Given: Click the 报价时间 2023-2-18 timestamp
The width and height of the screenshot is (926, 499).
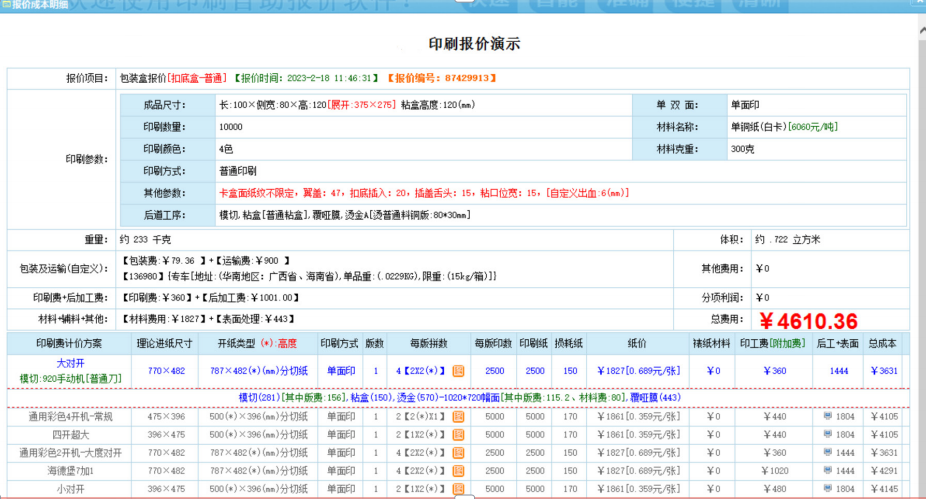Looking at the screenshot, I should 306,78.
